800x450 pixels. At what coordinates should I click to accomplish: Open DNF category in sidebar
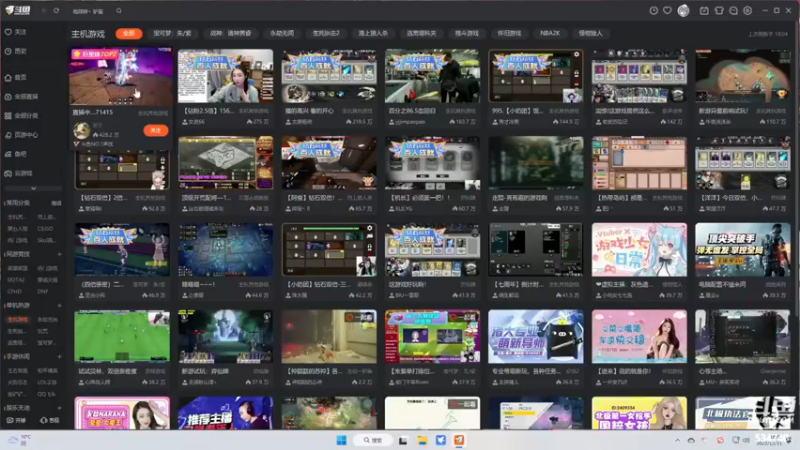click(42, 291)
